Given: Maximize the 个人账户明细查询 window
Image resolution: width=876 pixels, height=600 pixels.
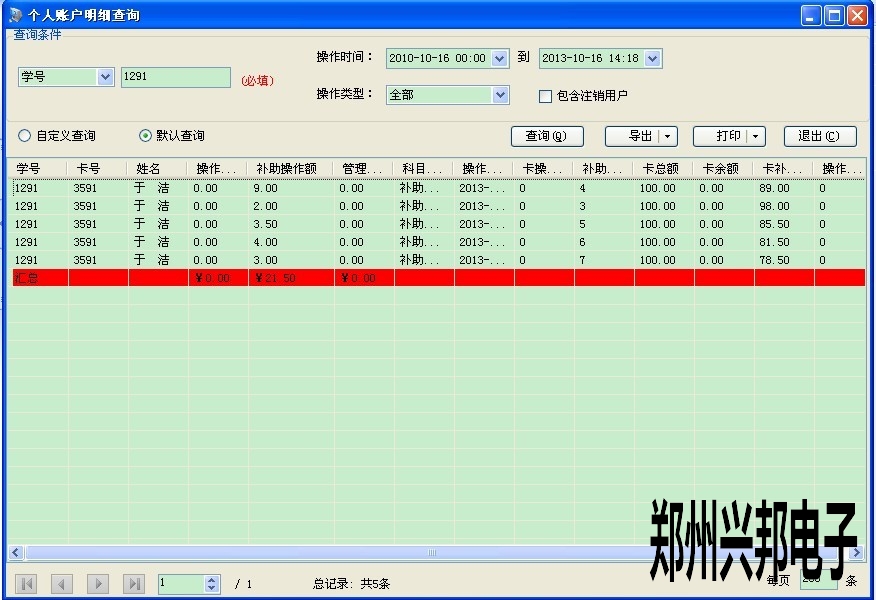Looking at the screenshot, I should (834, 15).
